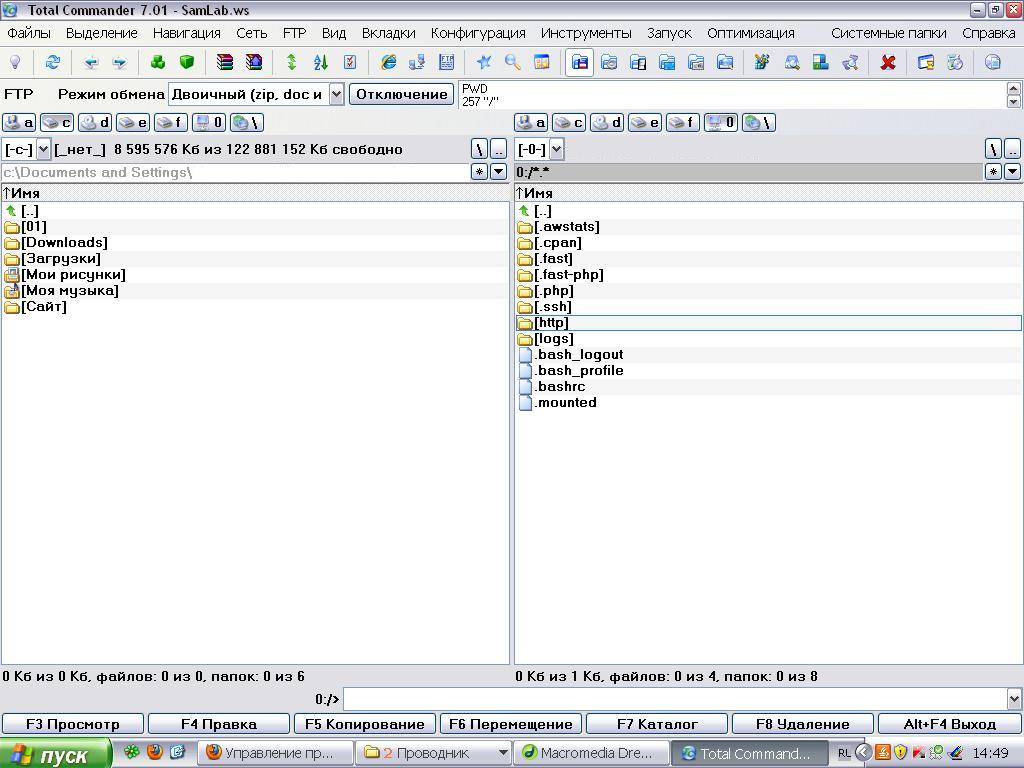Click F8 Удаление button
1024x768 pixels.
(803, 724)
